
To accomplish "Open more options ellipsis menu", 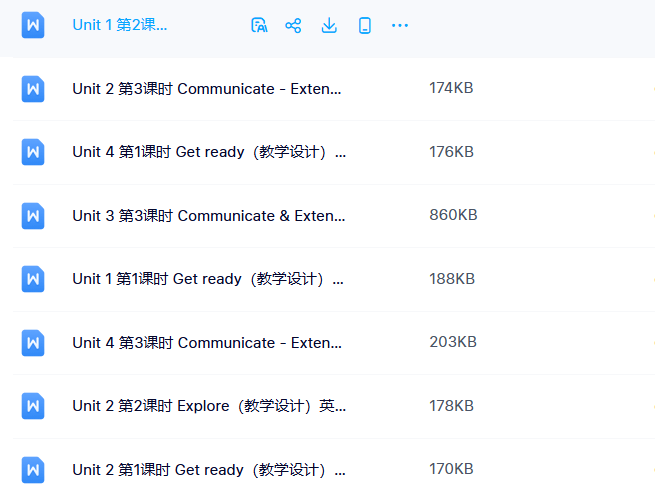I will tap(400, 26).
